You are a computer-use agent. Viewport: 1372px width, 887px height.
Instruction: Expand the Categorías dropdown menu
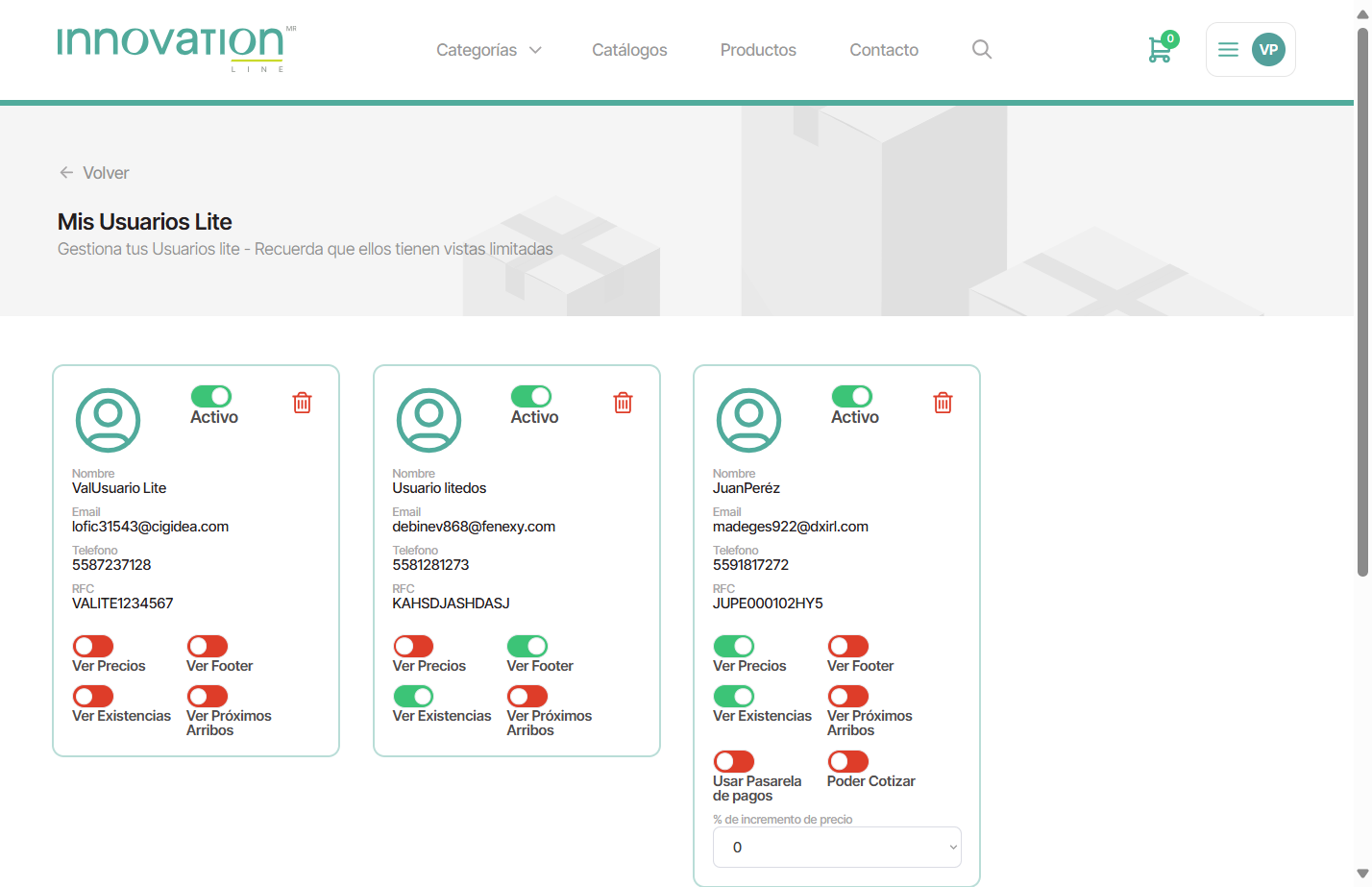click(489, 50)
